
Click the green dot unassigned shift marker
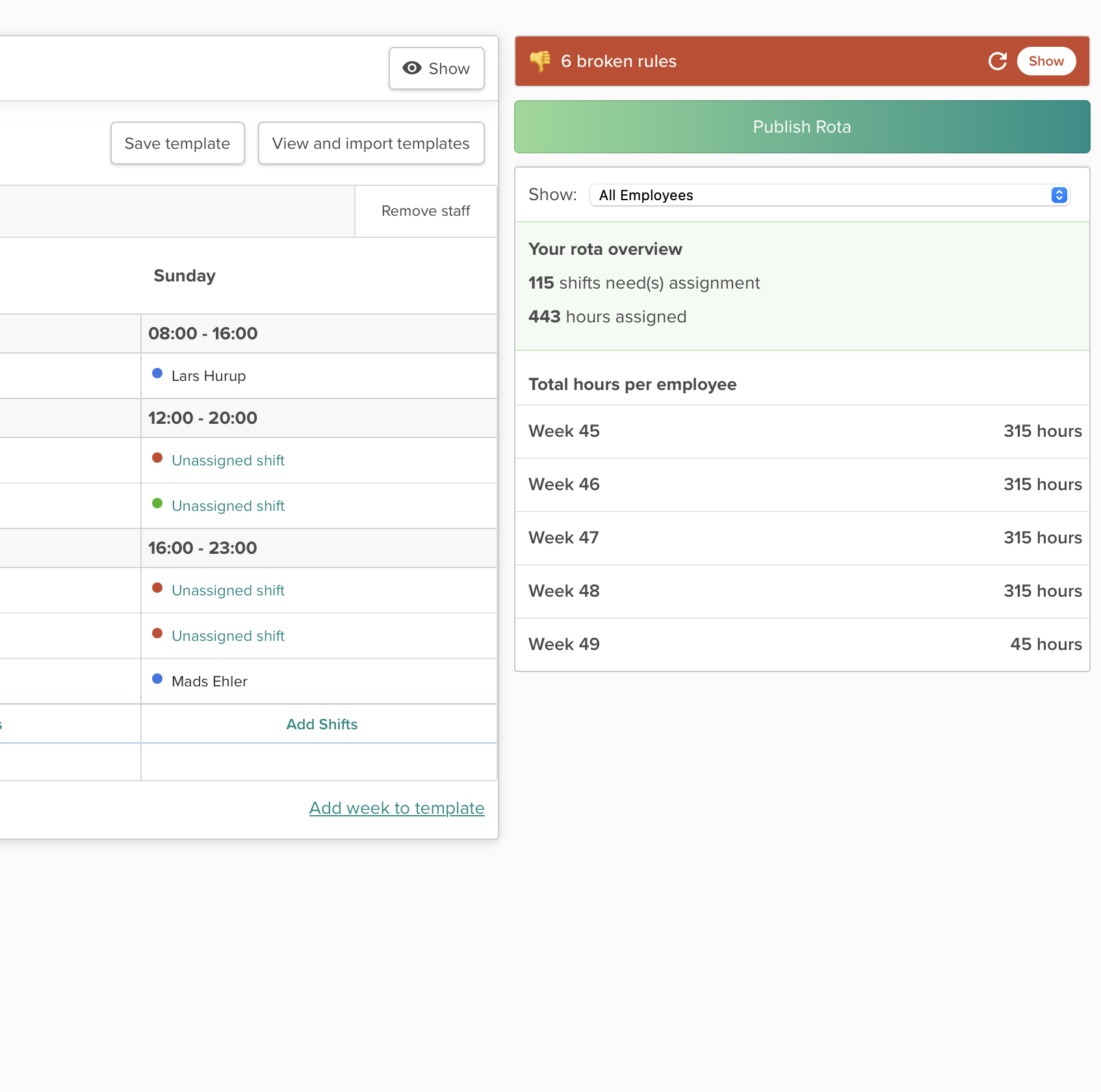[x=157, y=503]
